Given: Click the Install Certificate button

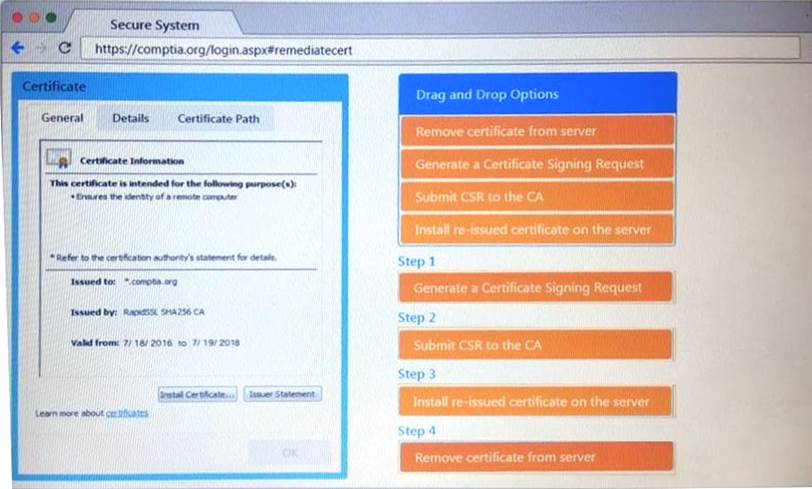Looking at the screenshot, I should (x=198, y=394).
